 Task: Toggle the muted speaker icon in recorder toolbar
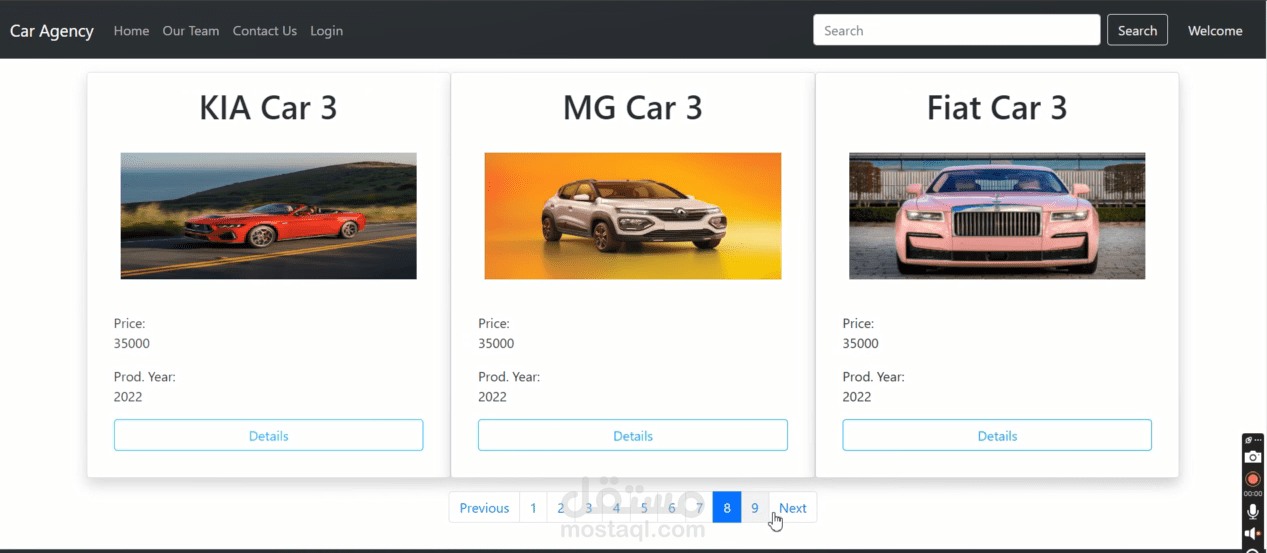pyautogui.click(x=1253, y=533)
